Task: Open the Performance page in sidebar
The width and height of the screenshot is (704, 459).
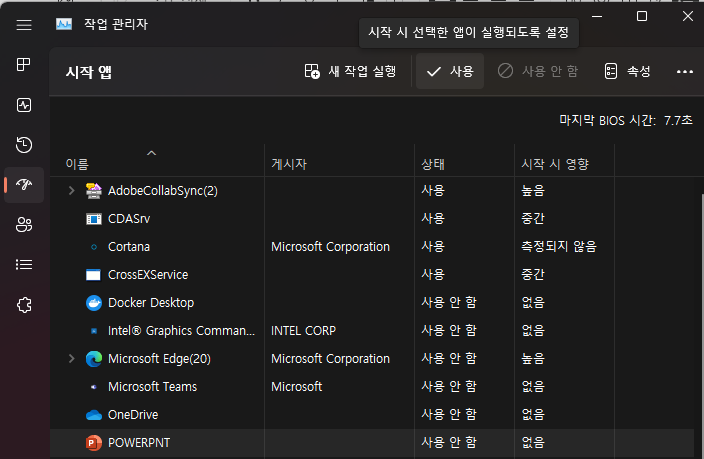Action: [24, 105]
